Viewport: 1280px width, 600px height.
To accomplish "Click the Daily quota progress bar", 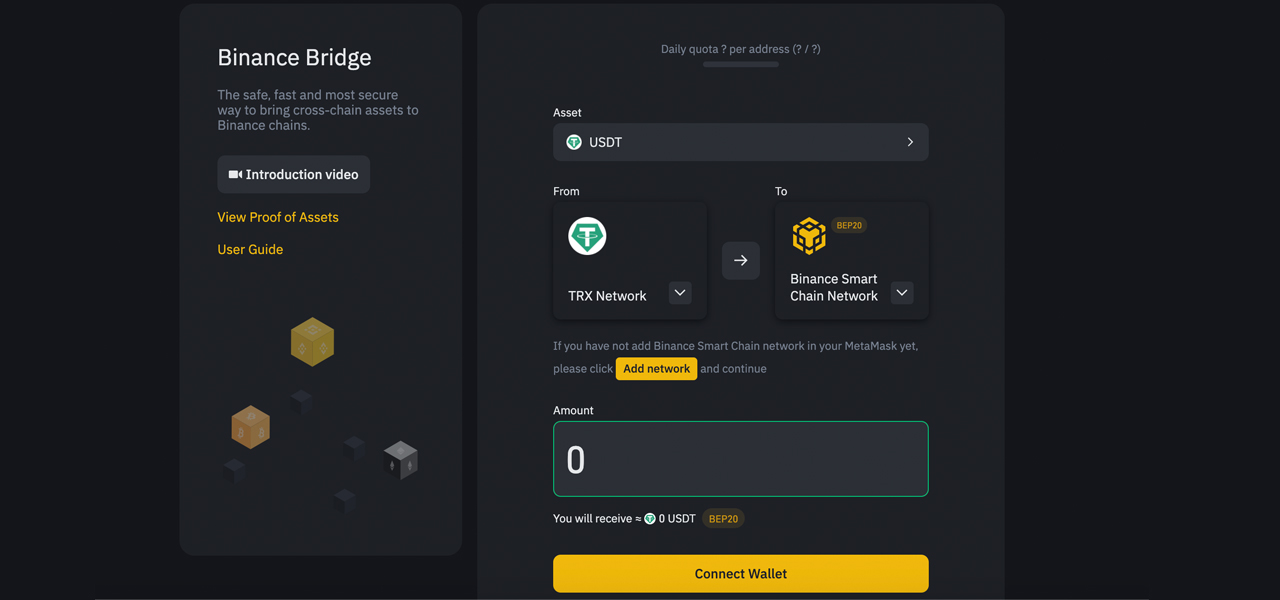I will pyautogui.click(x=740, y=65).
